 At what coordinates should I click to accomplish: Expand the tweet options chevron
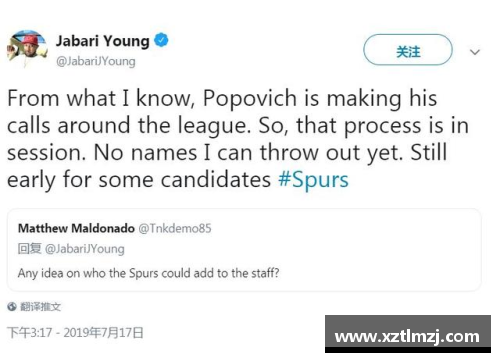475,52
